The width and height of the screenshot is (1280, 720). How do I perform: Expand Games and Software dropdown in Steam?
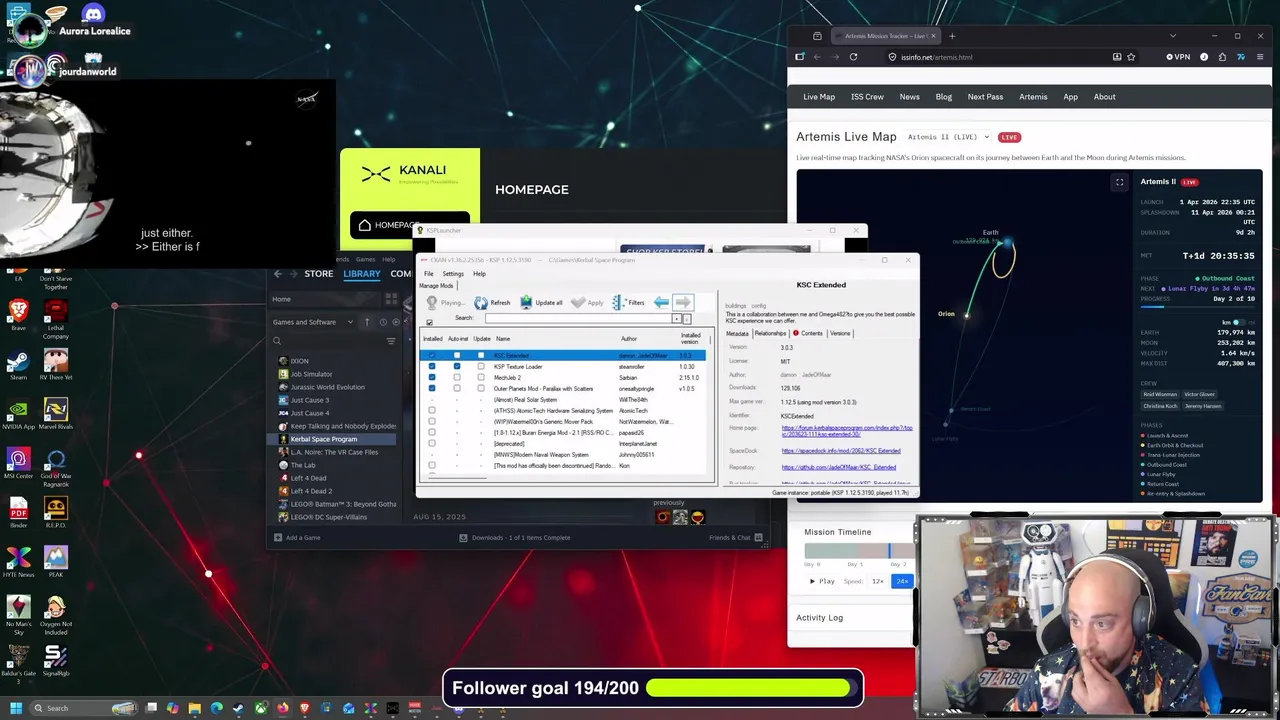pos(314,322)
